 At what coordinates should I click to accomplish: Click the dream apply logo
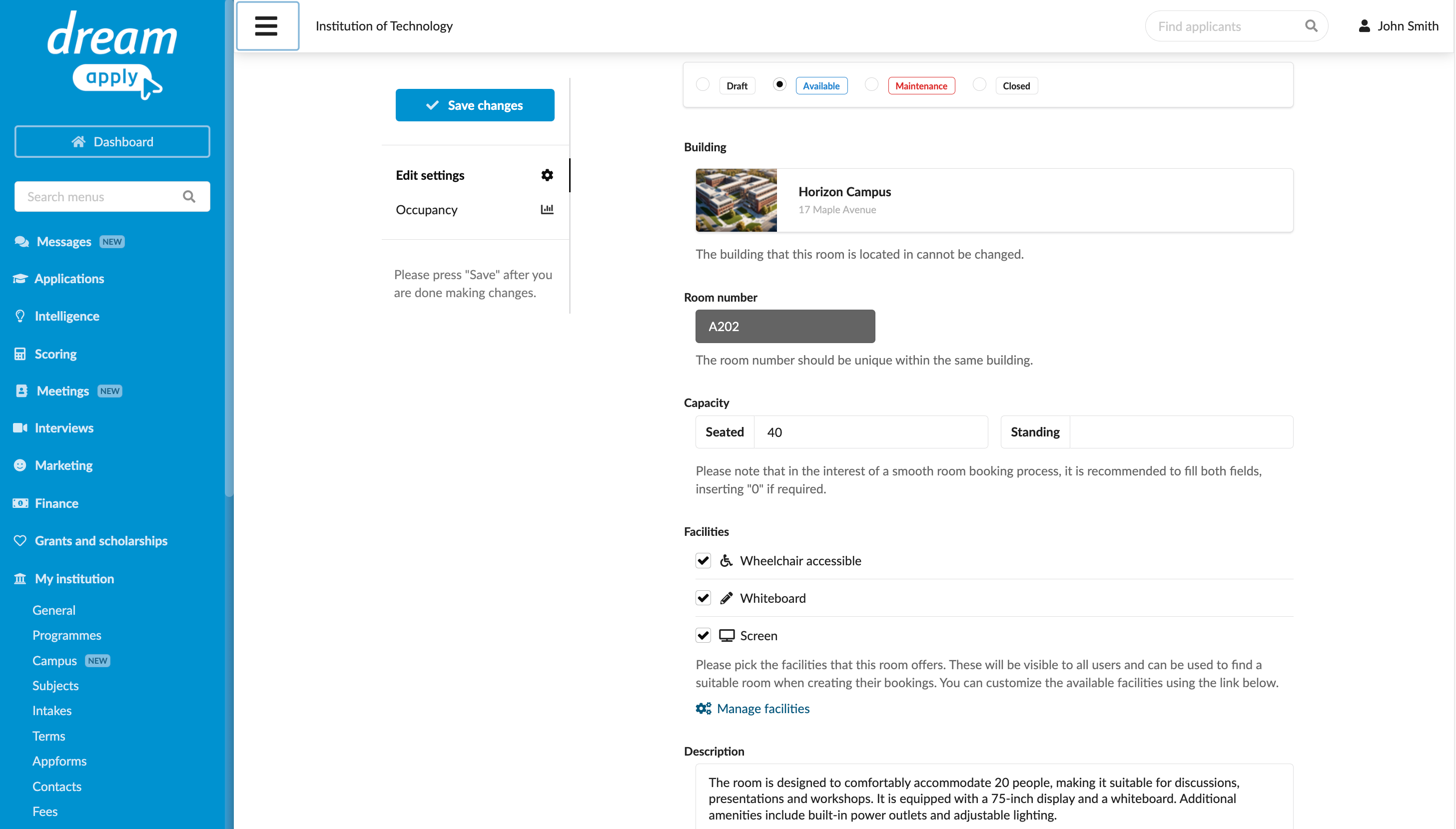click(x=112, y=55)
